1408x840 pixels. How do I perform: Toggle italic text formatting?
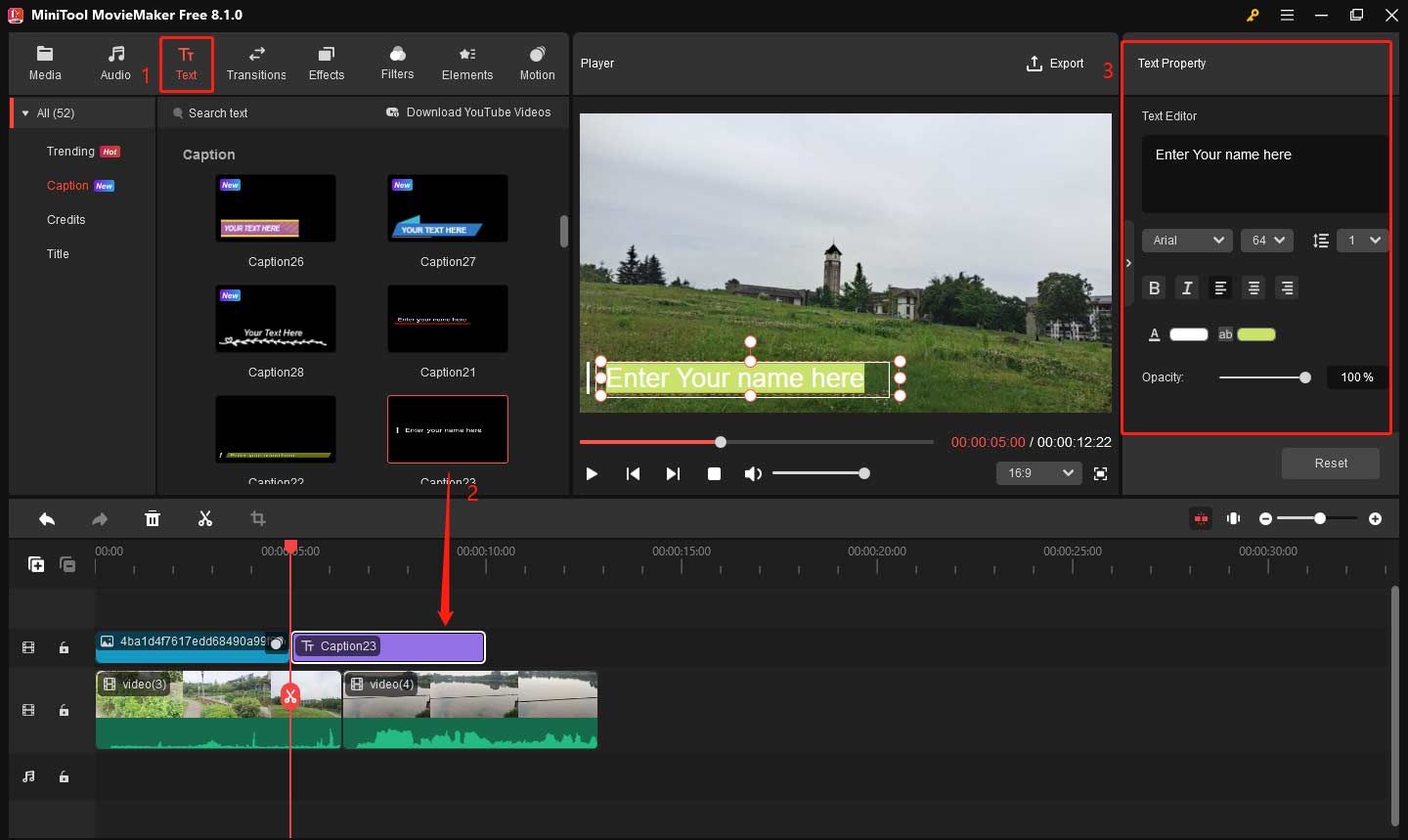1187,287
